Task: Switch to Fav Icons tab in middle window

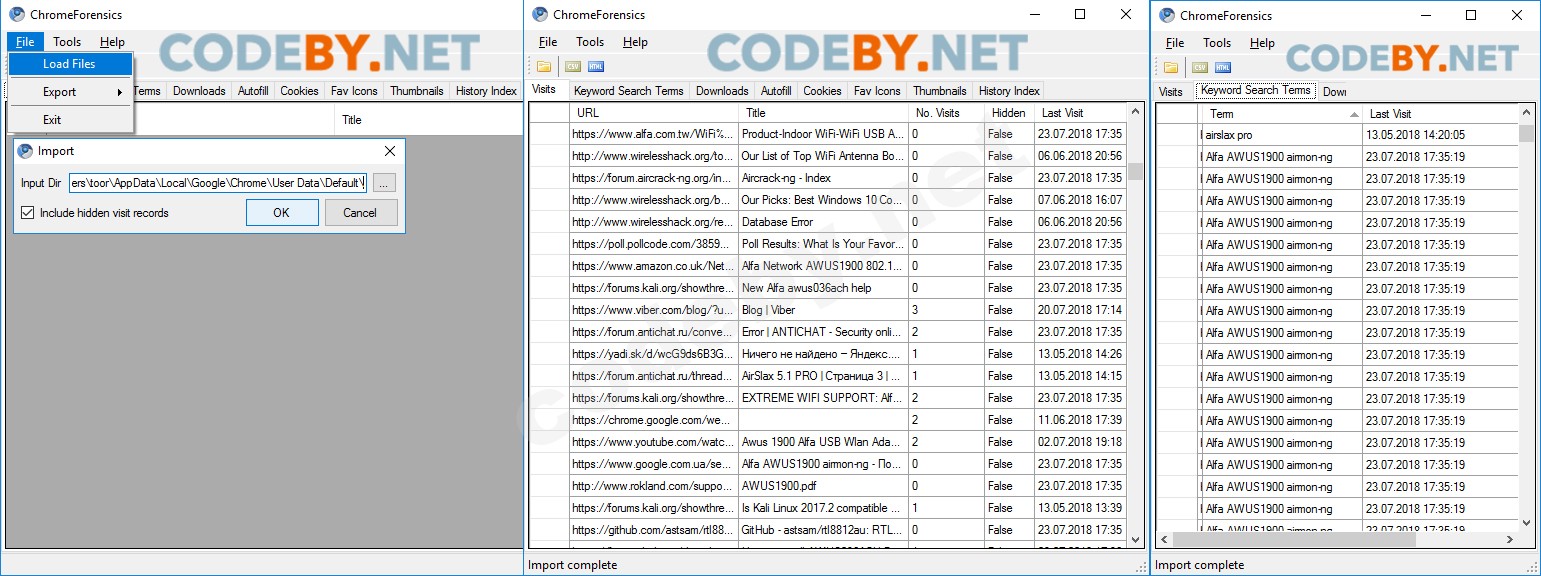Action: [x=877, y=91]
